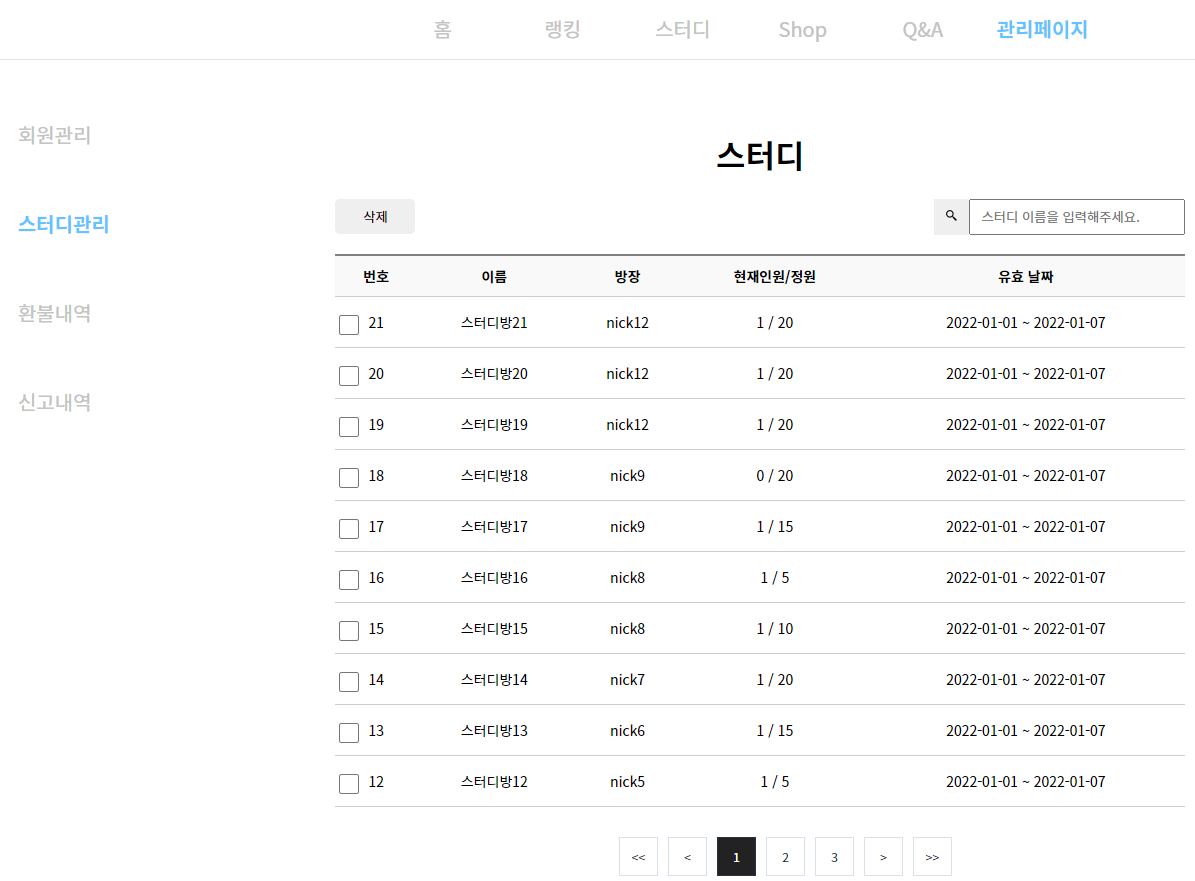Go to page 3 of the study list
The width and height of the screenshot is (1195, 881).
(834, 856)
